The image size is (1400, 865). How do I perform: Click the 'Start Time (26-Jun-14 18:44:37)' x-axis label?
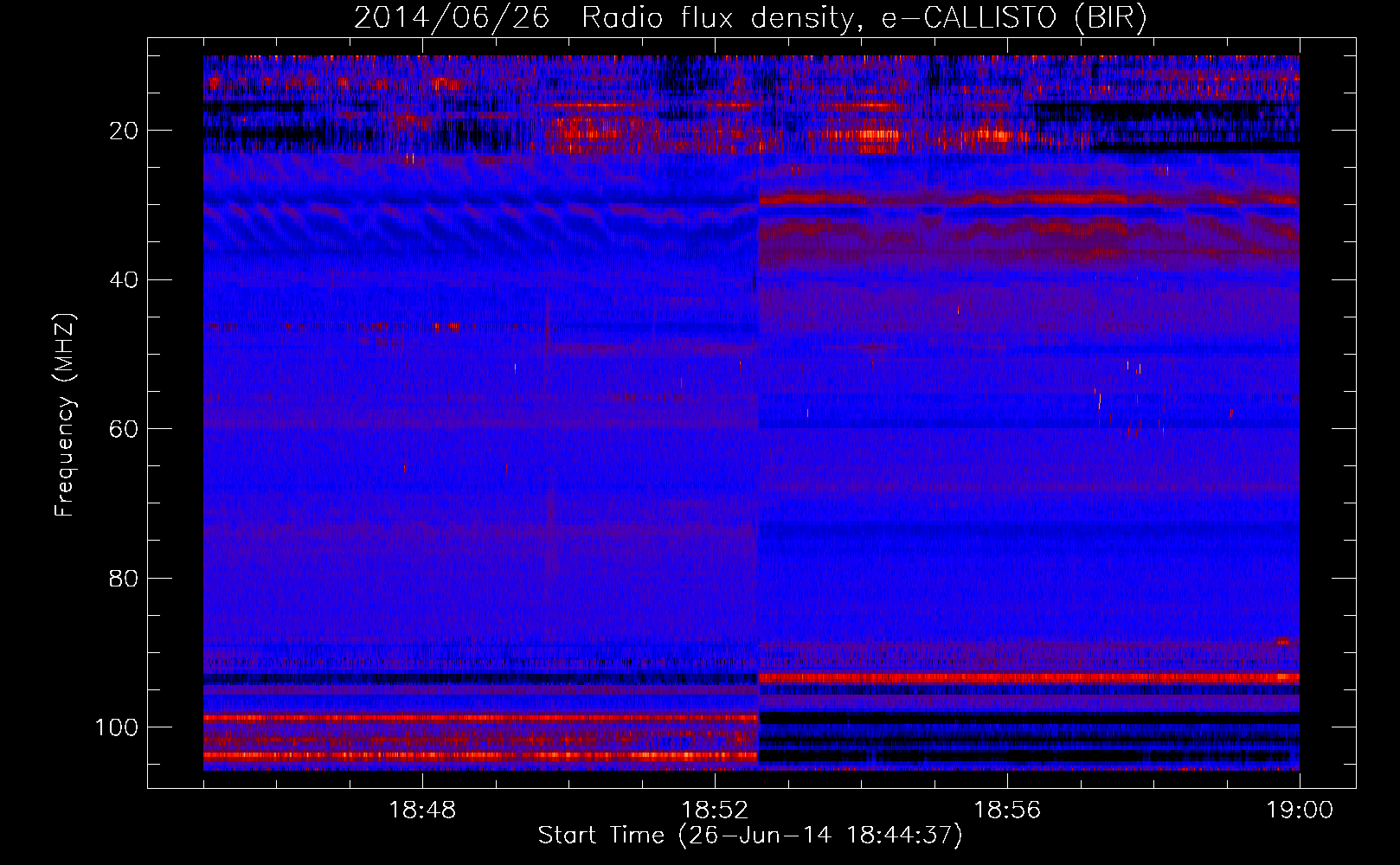click(750, 836)
